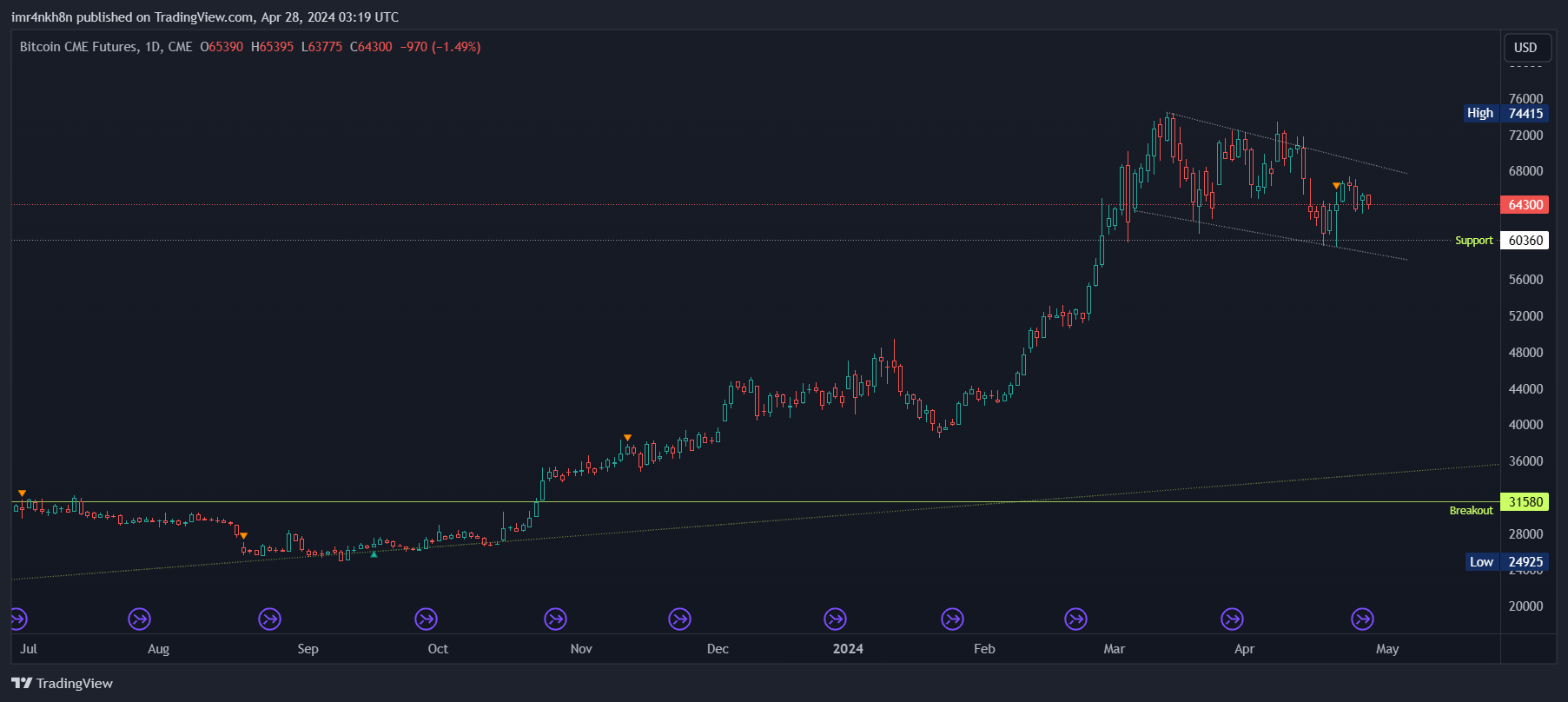Image resolution: width=1568 pixels, height=702 pixels.
Task: Click the Low 24925 price tag
Action: pyautogui.click(x=1507, y=562)
